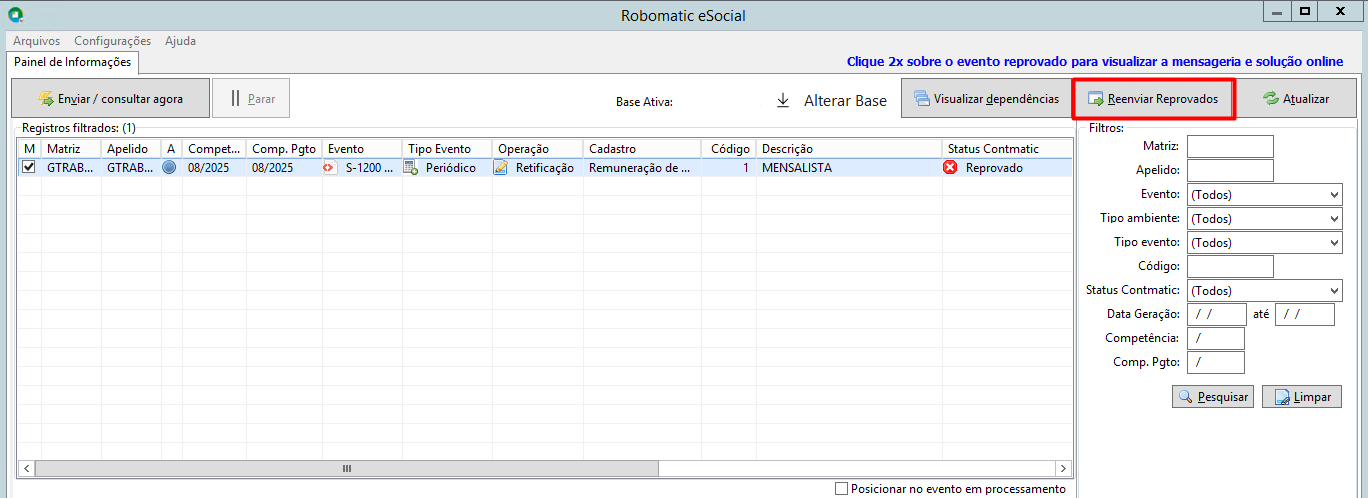
Task: Sort by the Matriz column header
Action: point(71,149)
